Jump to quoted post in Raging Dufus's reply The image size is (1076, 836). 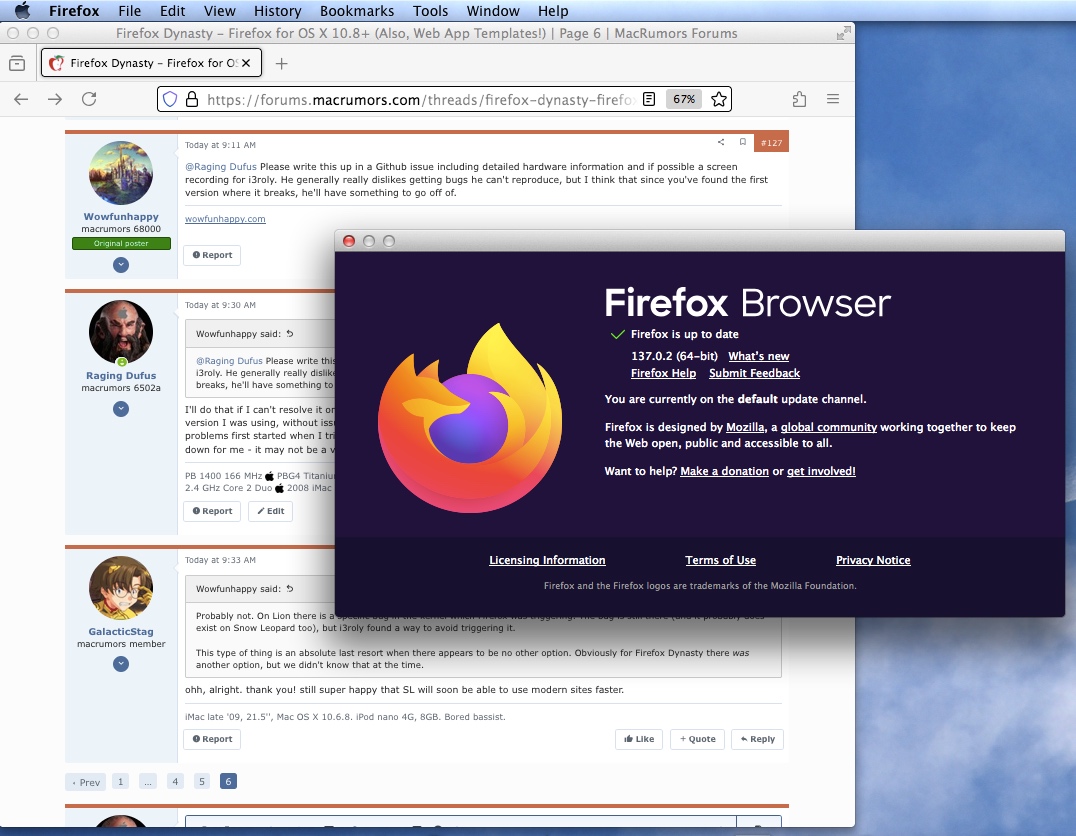(x=290, y=334)
